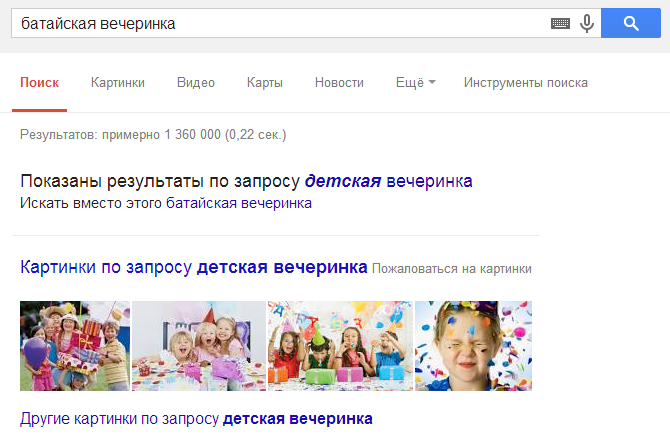Open the Новости tab
Viewport: 670px width, 438px height.
pos(338,83)
